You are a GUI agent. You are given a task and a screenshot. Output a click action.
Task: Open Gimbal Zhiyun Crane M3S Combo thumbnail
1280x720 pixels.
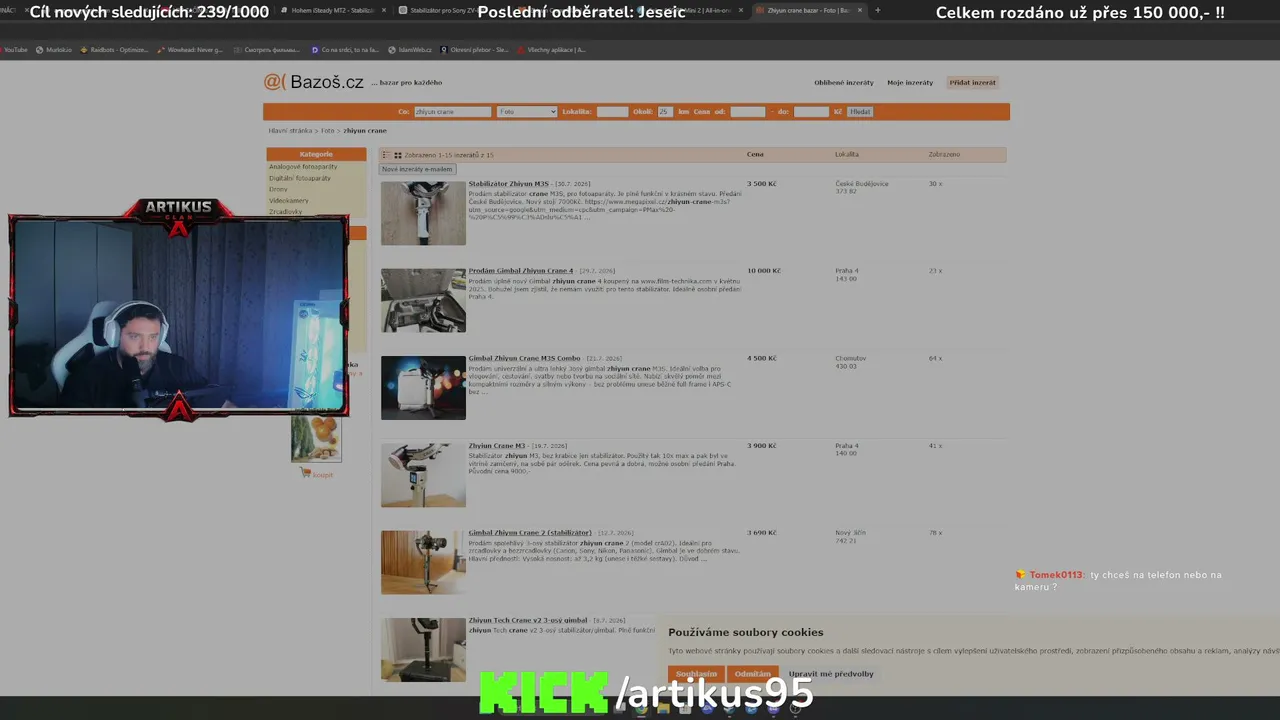tap(423, 388)
